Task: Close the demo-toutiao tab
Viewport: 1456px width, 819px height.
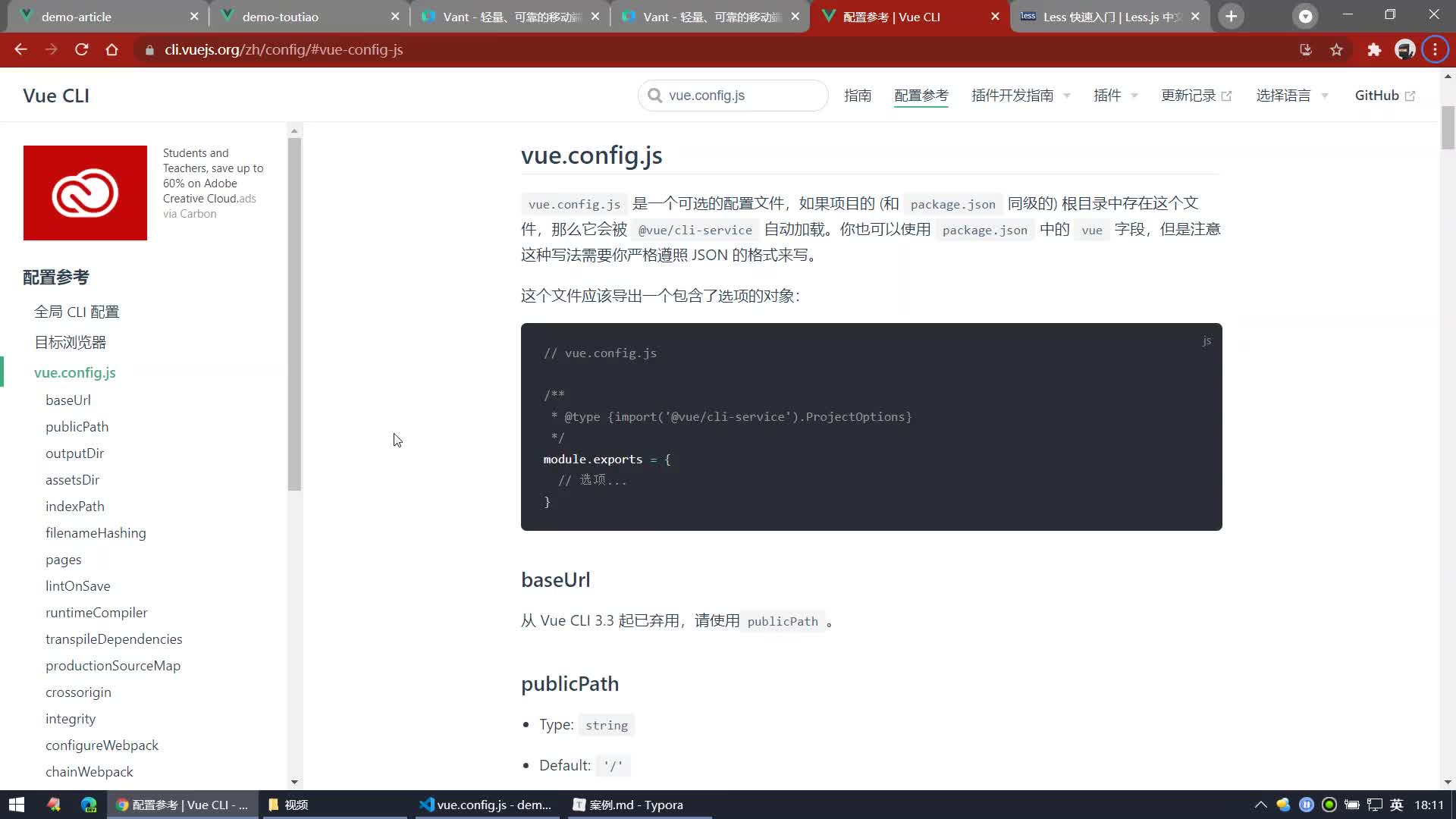Action: [395, 16]
